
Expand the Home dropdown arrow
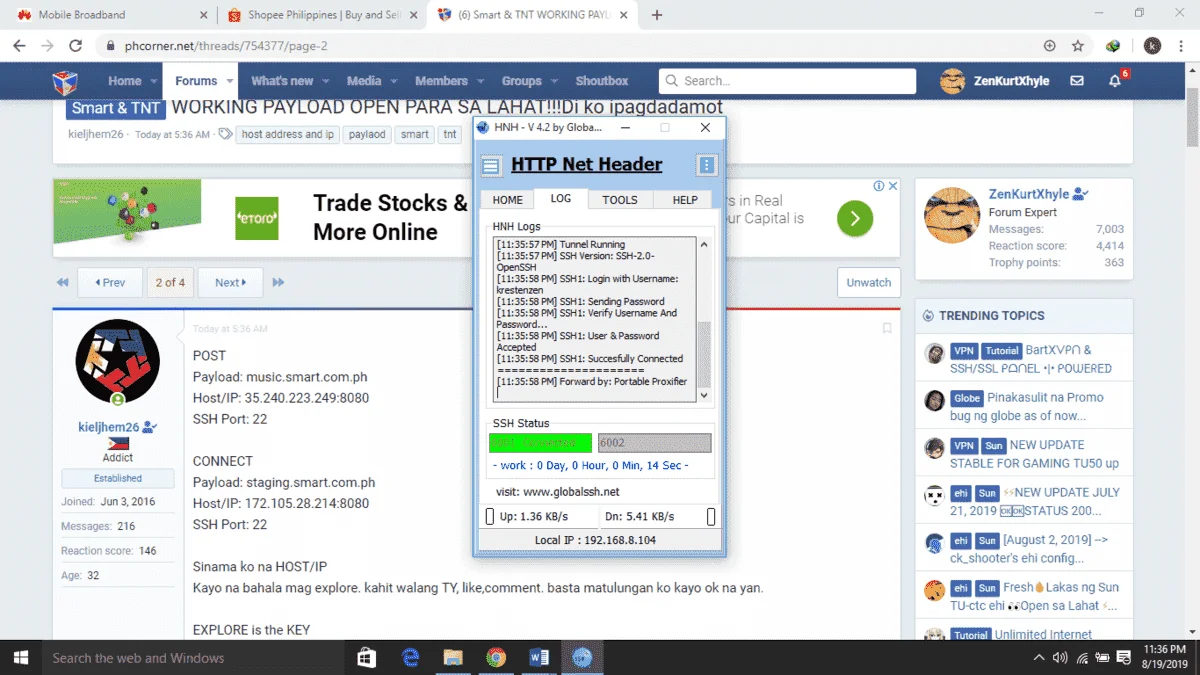pos(154,81)
